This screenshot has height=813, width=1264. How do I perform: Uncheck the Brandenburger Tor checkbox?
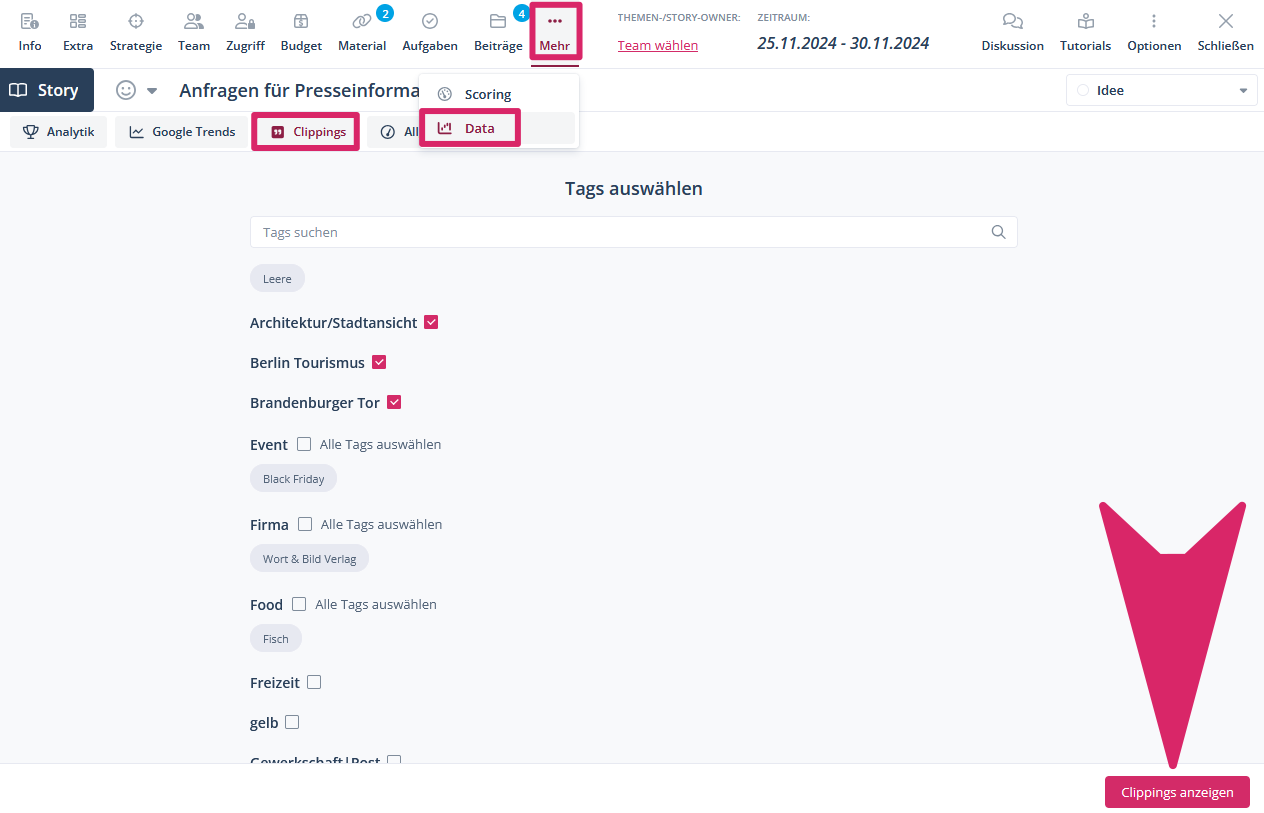(394, 403)
